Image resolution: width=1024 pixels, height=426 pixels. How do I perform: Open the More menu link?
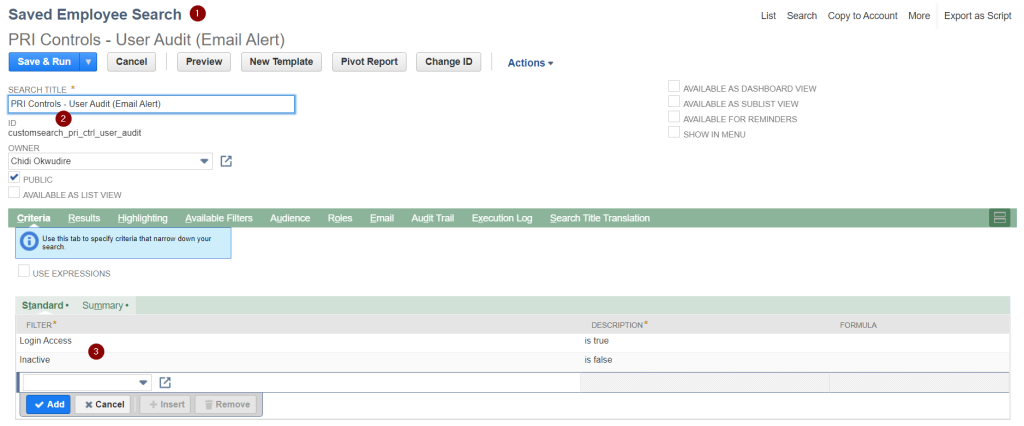(x=919, y=16)
